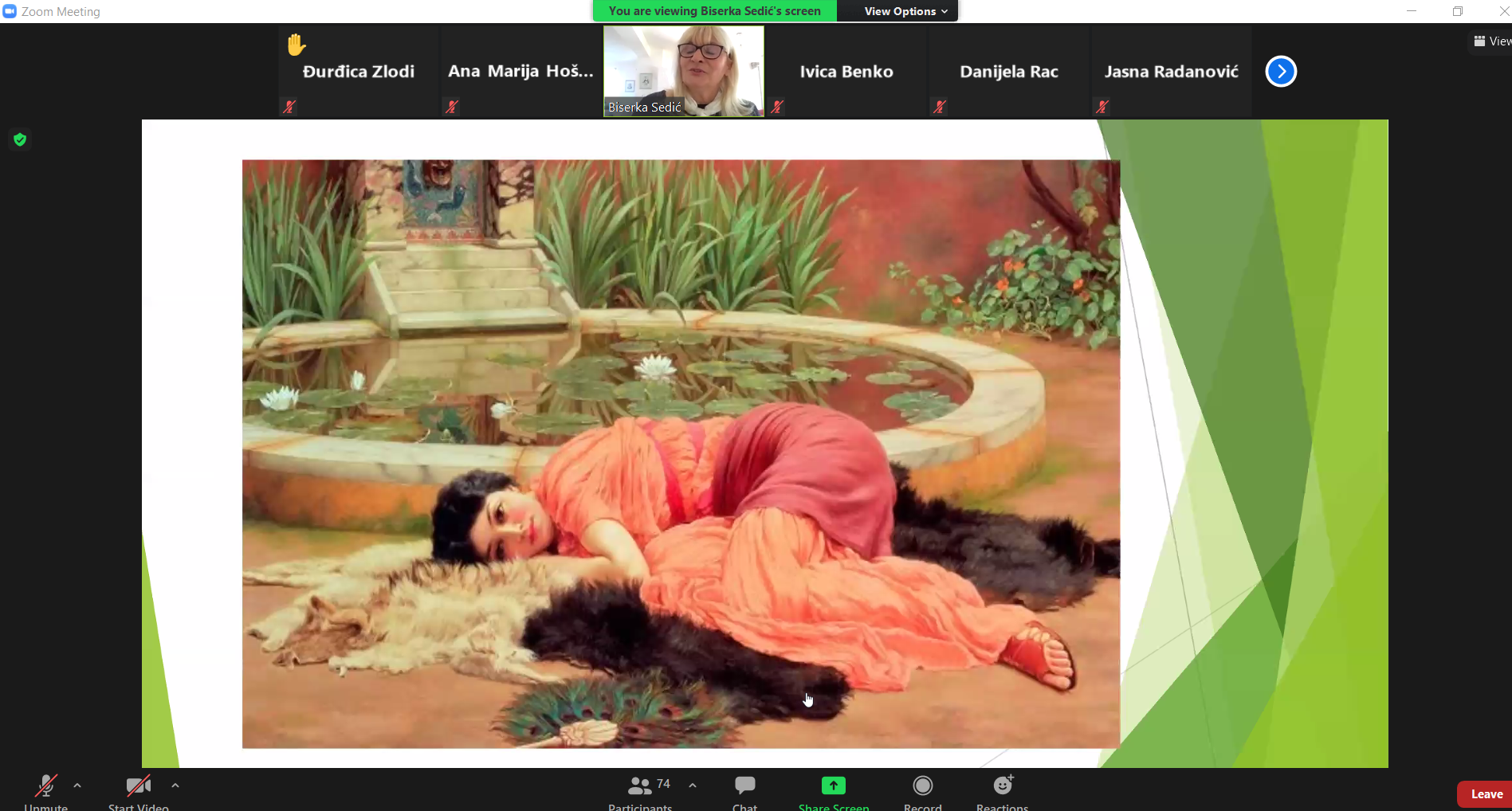Select Ivica Benko participant tile

point(846,71)
